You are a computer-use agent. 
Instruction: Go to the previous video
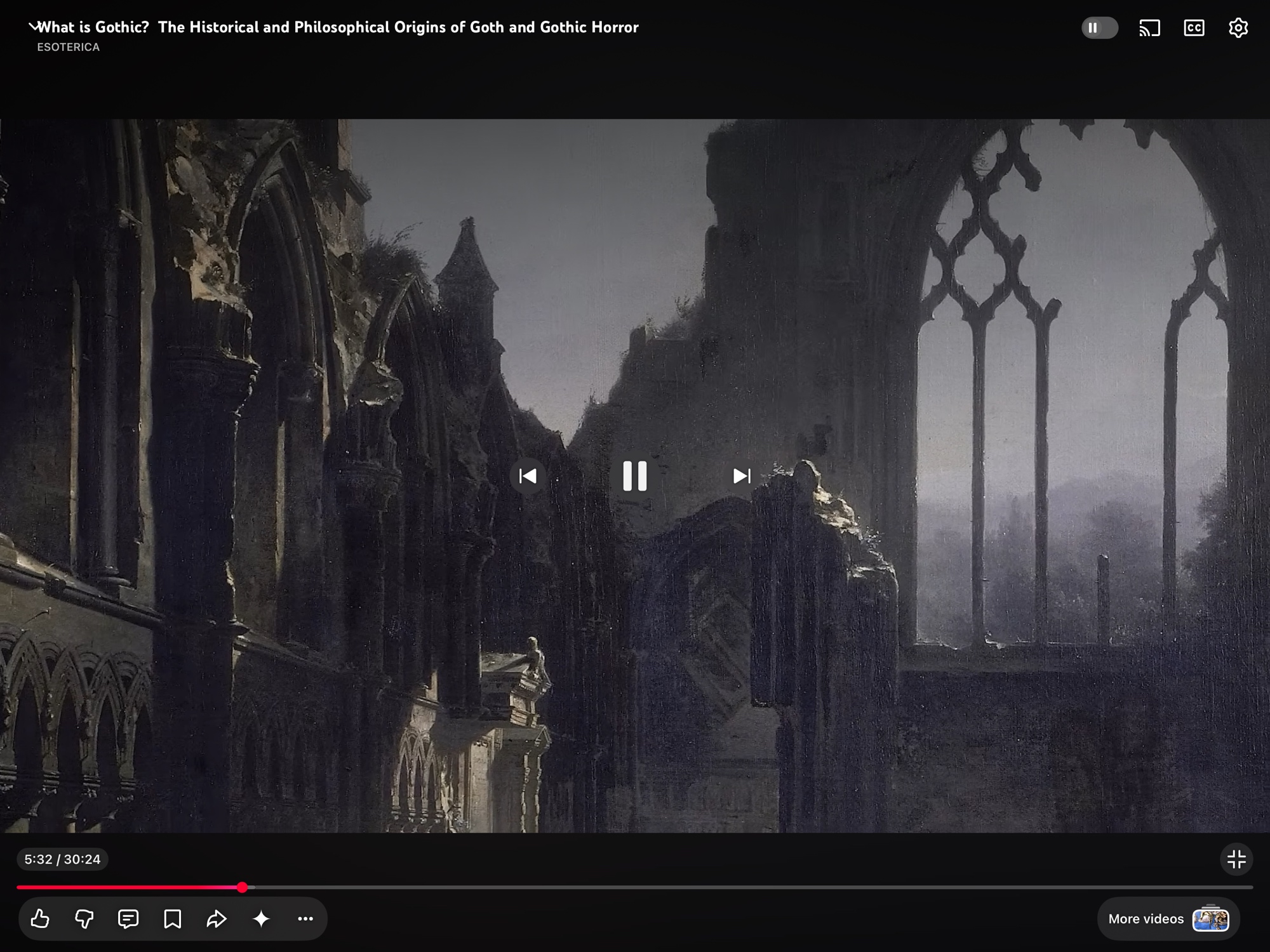[x=528, y=476]
